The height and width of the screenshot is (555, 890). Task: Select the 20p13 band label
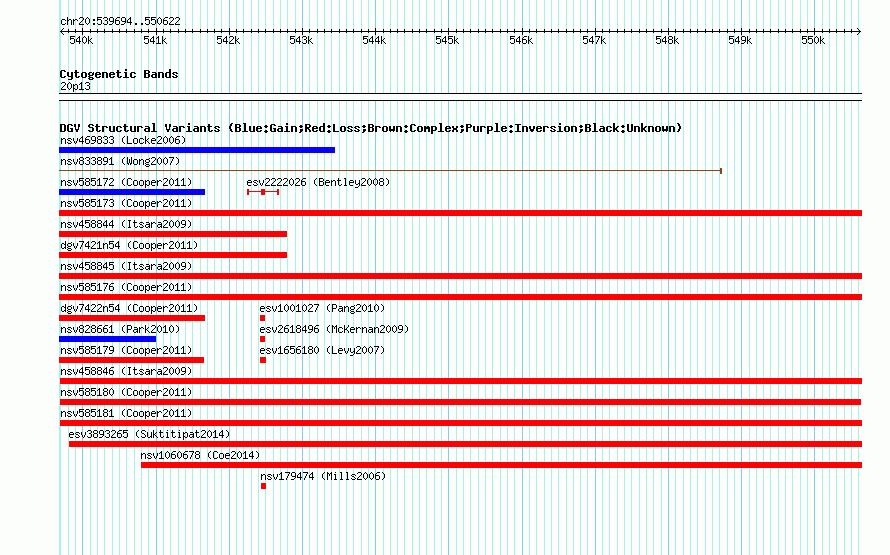pos(75,86)
